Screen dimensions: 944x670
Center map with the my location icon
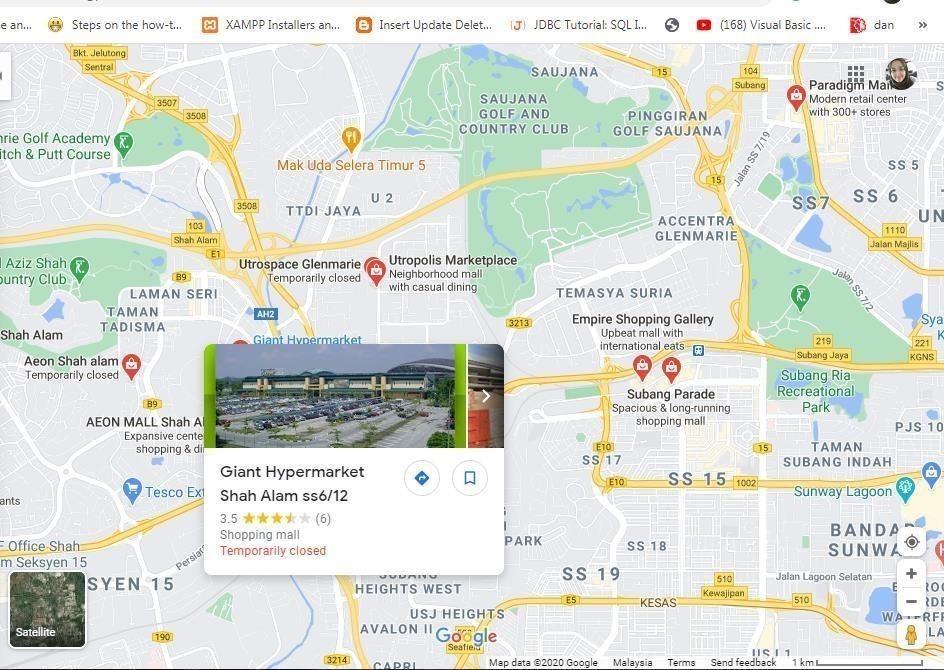[911, 542]
